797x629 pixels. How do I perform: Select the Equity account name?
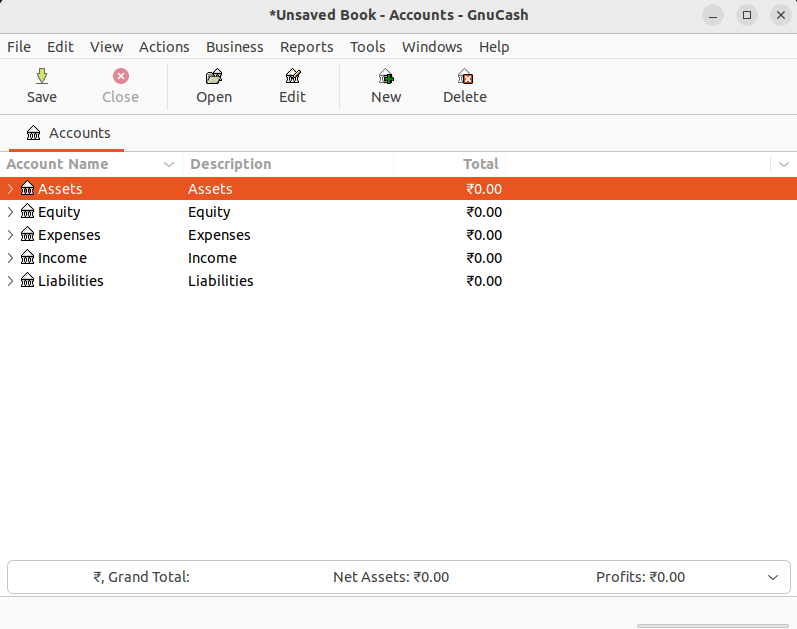pyautogui.click(x=59, y=212)
